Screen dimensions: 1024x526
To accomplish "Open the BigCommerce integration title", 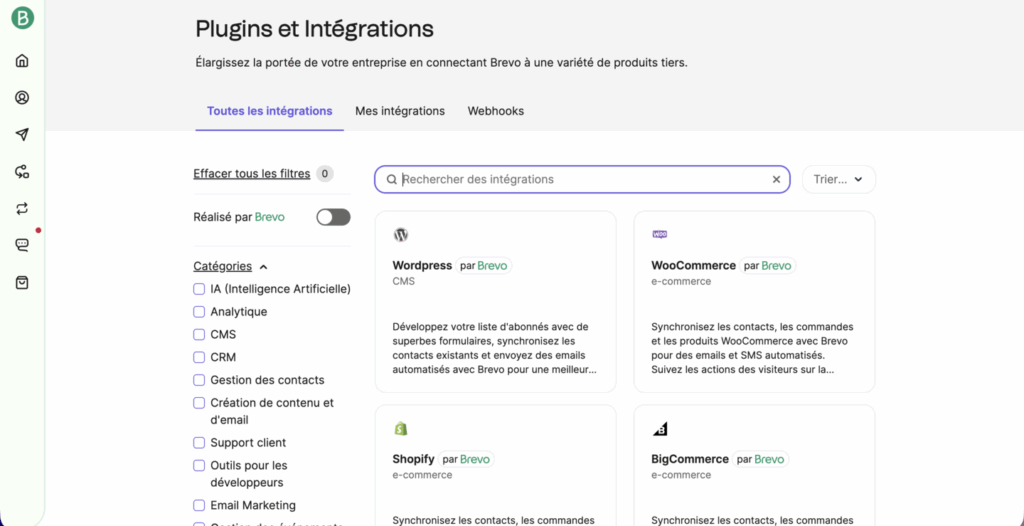I will (x=690, y=459).
